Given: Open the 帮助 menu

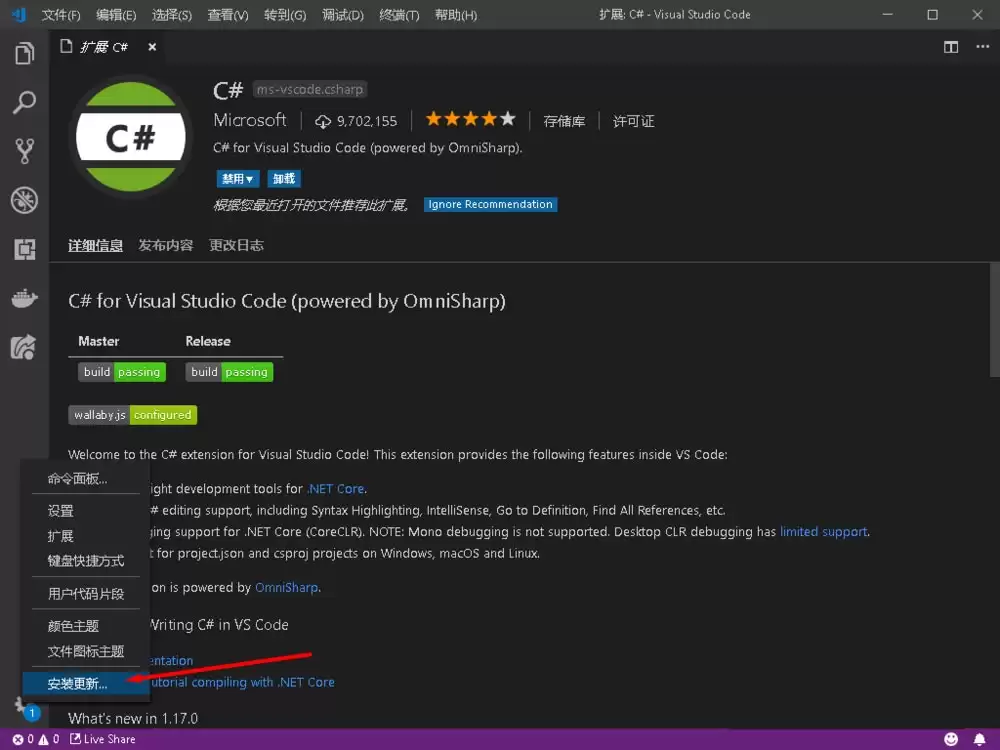Looking at the screenshot, I should click(x=455, y=14).
